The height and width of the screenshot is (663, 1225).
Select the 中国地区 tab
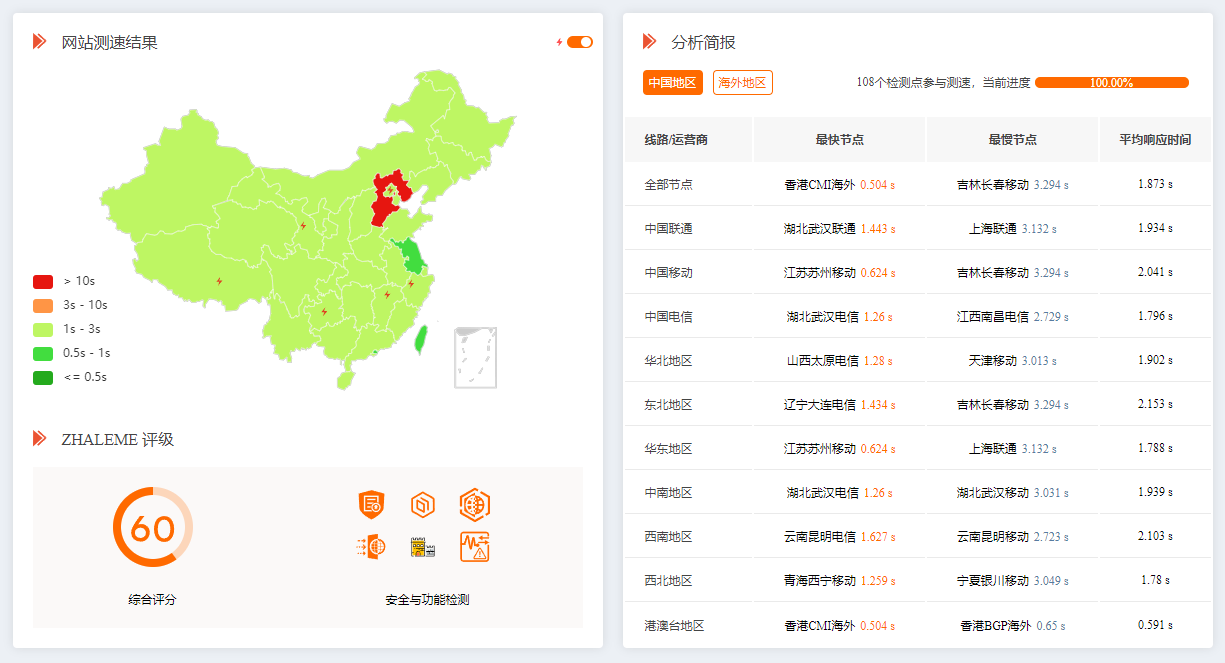[674, 83]
